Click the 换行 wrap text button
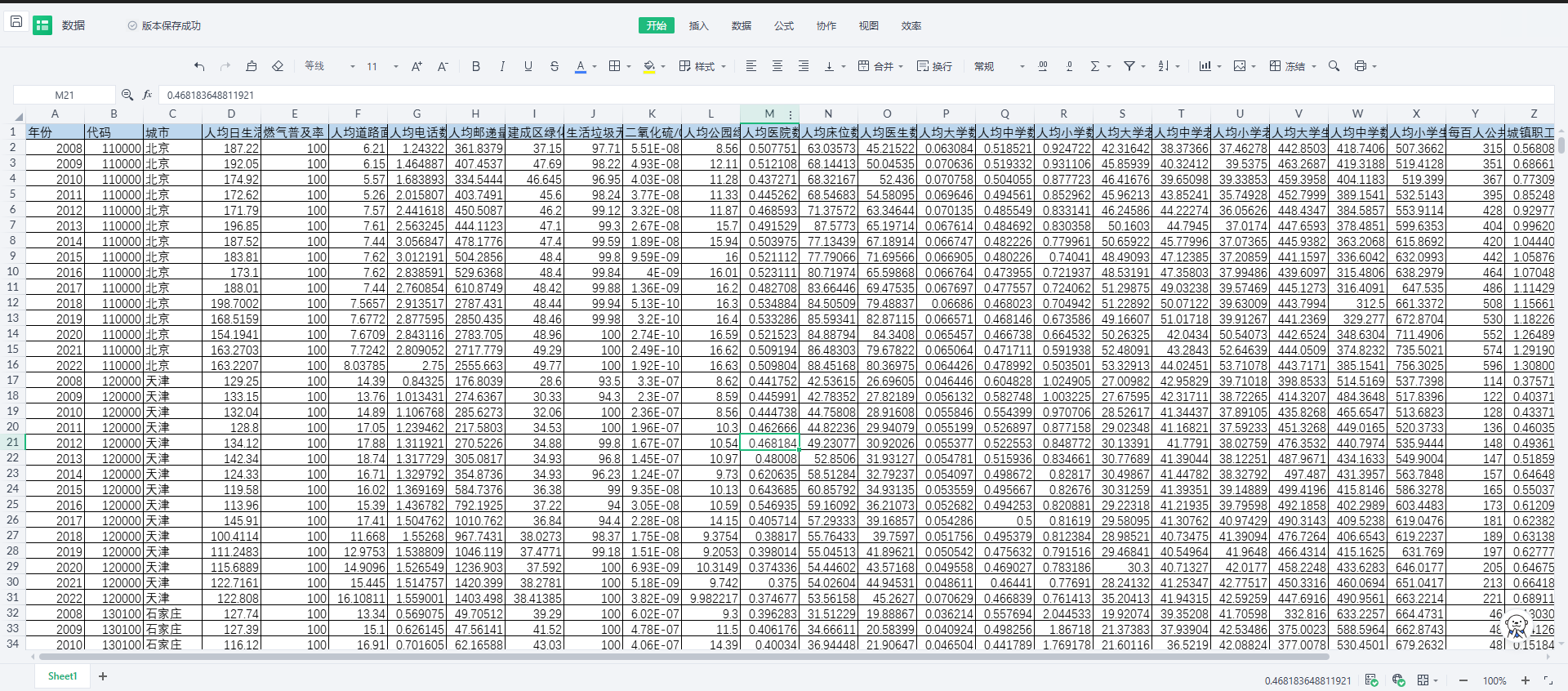The height and width of the screenshot is (691, 1568). pyautogui.click(x=934, y=66)
